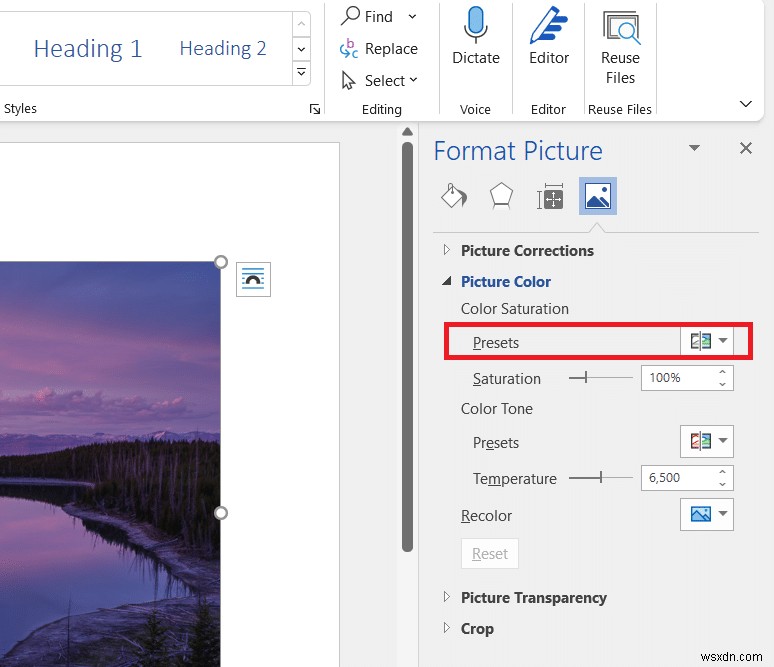Open the Select cursor menu
The image size is (774, 667).
pyautogui.click(x=380, y=80)
